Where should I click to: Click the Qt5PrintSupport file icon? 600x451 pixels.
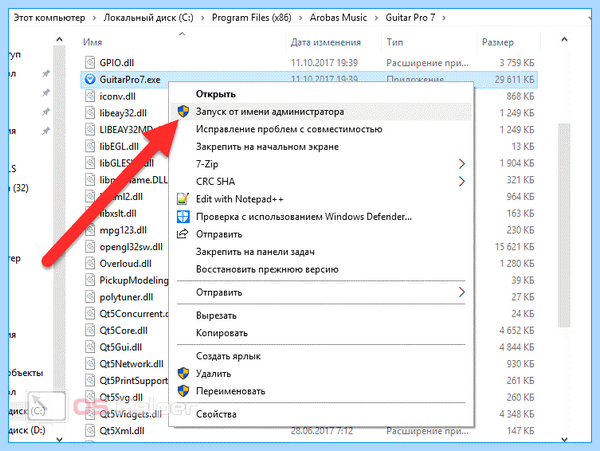tap(90, 381)
